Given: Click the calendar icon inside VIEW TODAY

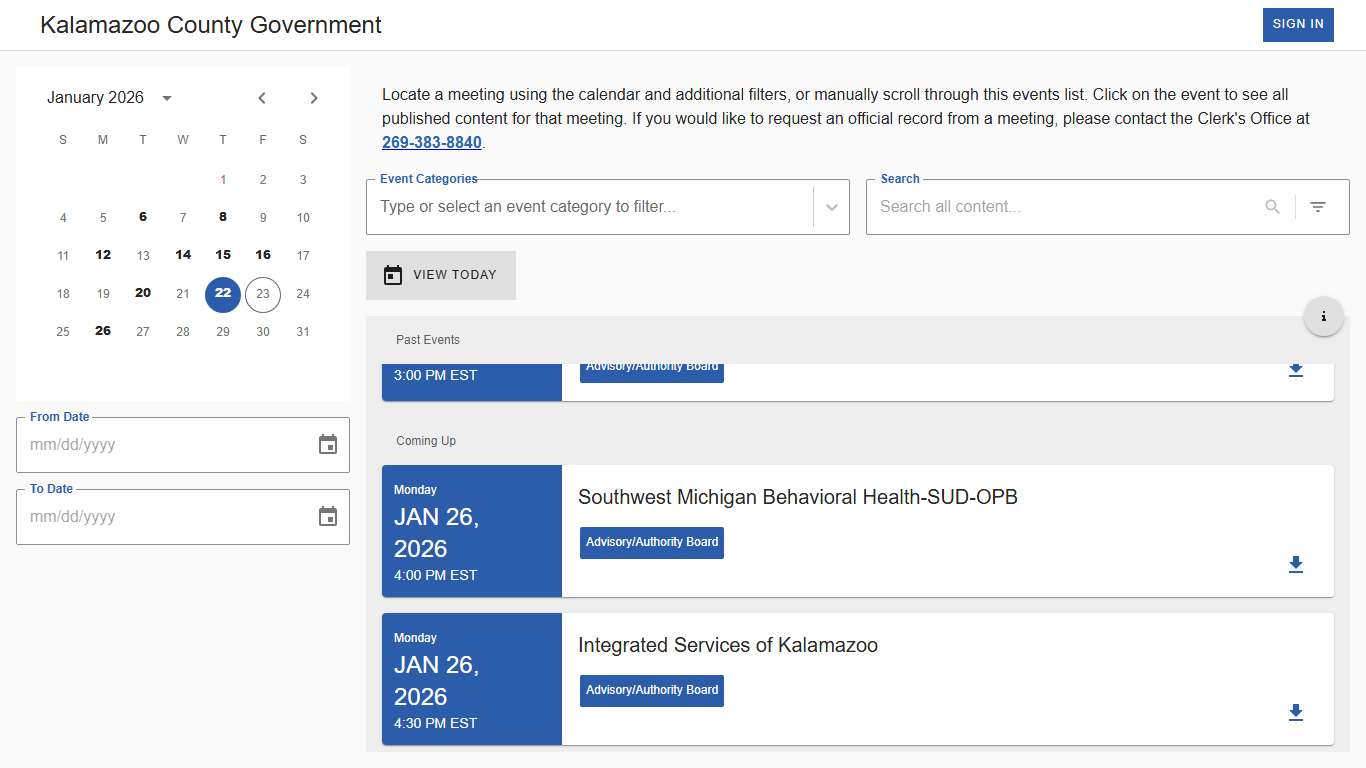Looking at the screenshot, I should pos(392,274).
